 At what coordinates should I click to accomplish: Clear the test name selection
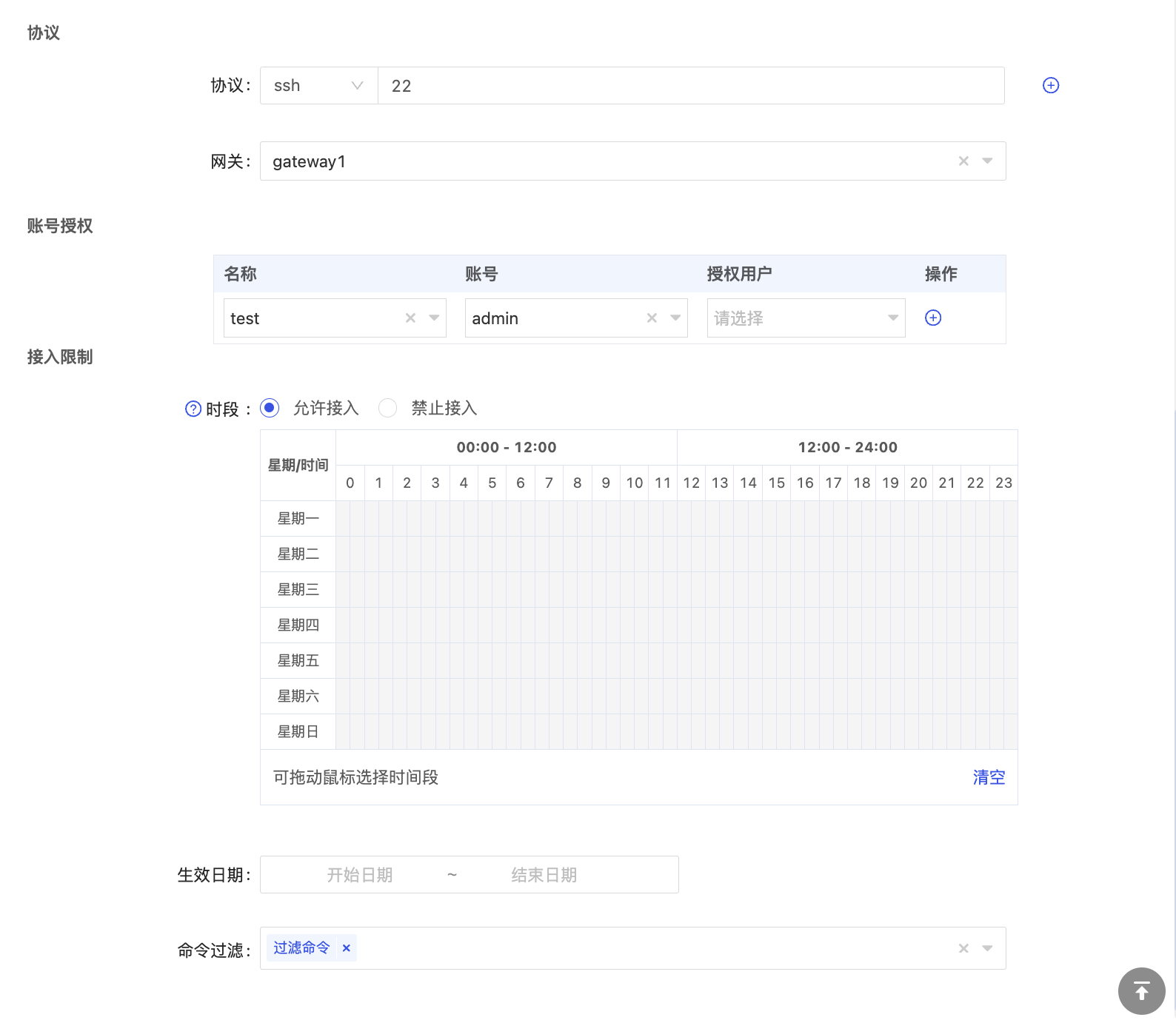[x=410, y=318]
